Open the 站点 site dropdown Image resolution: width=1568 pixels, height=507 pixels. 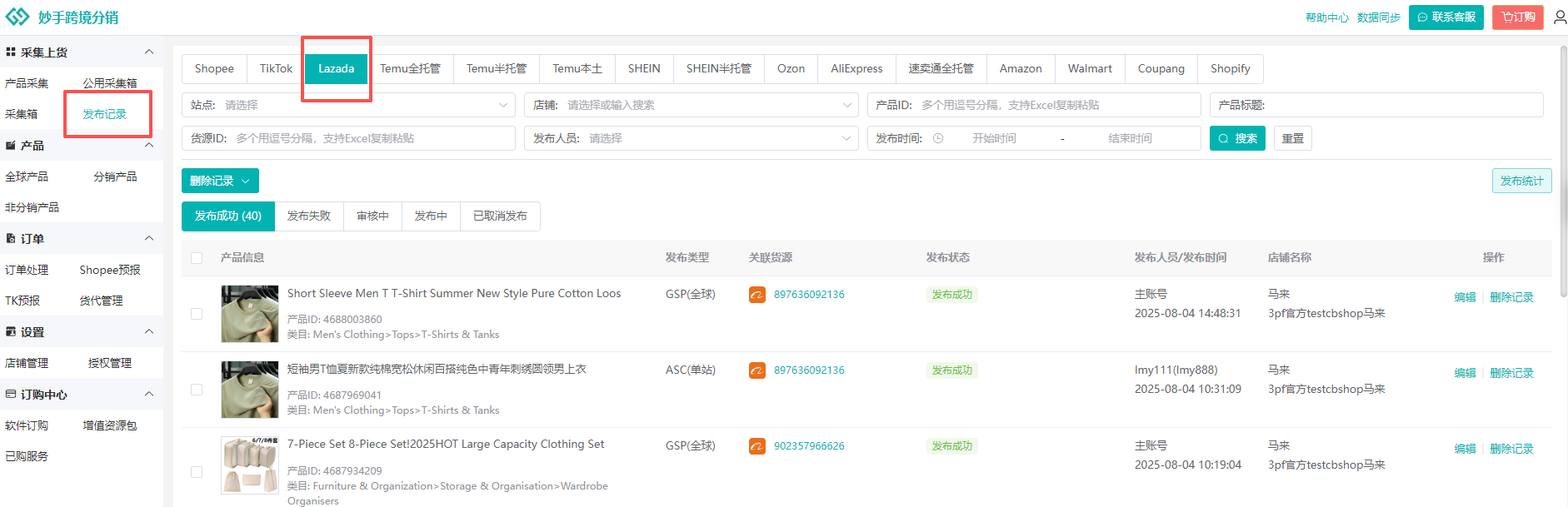pyautogui.click(x=347, y=106)
